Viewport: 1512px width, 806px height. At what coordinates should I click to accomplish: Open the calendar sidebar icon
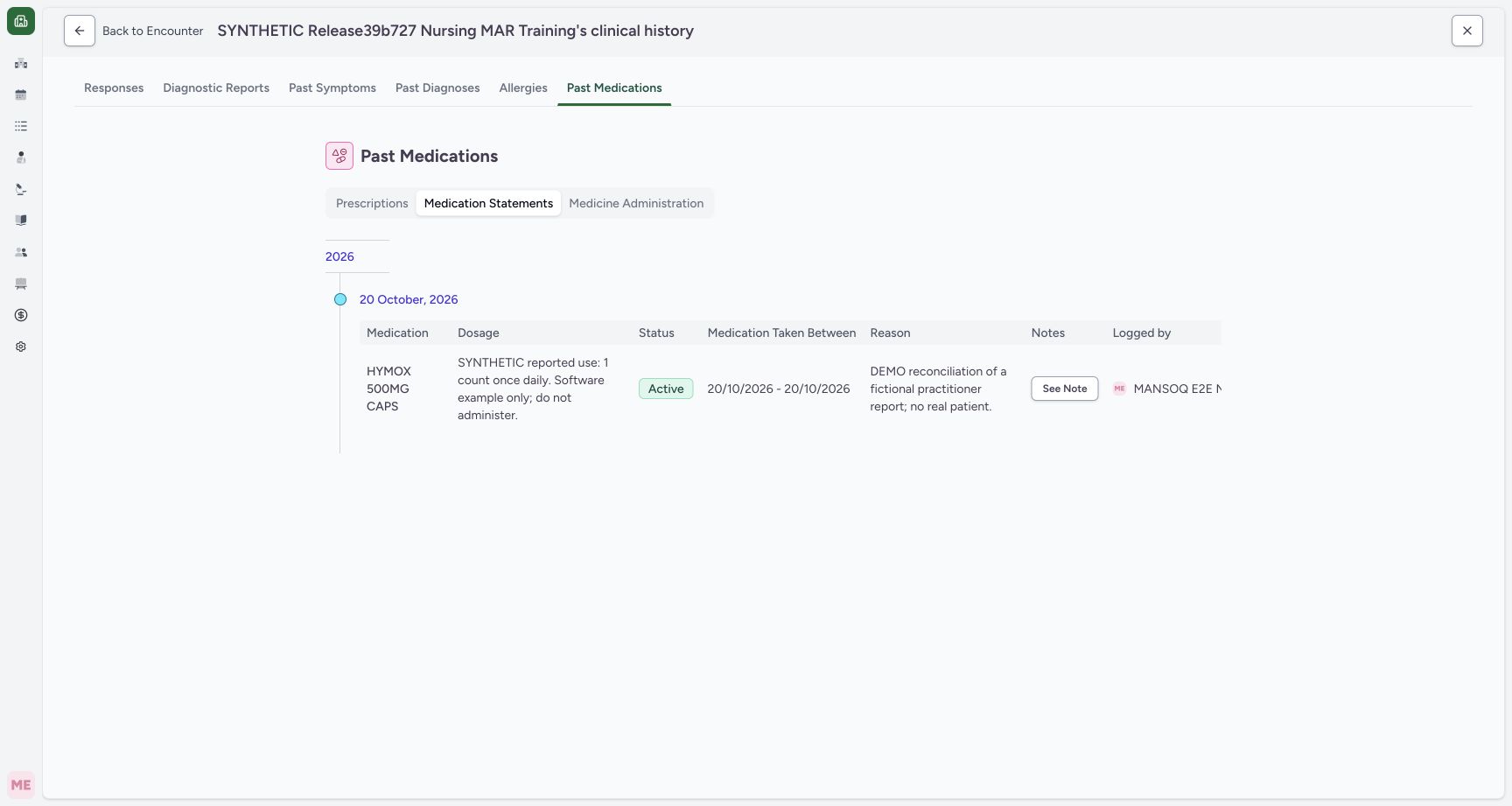[21, 95]
